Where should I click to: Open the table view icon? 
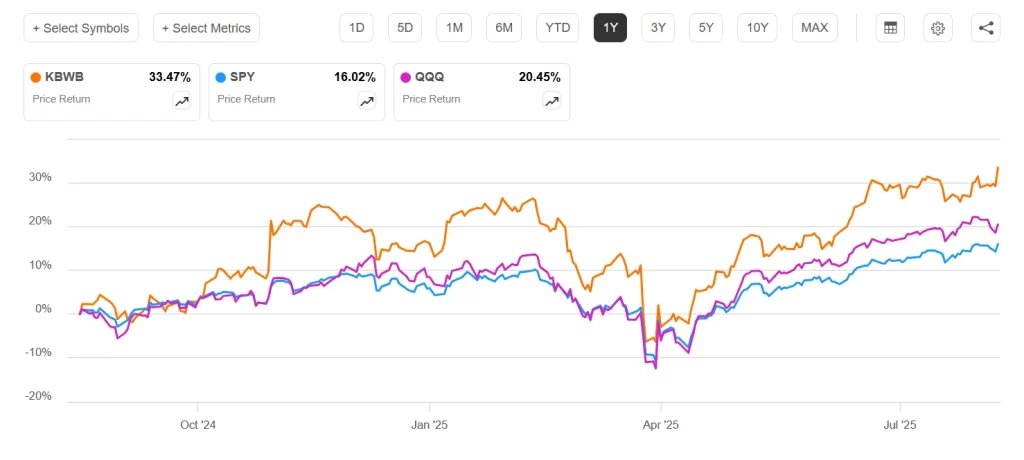(887, 28)
